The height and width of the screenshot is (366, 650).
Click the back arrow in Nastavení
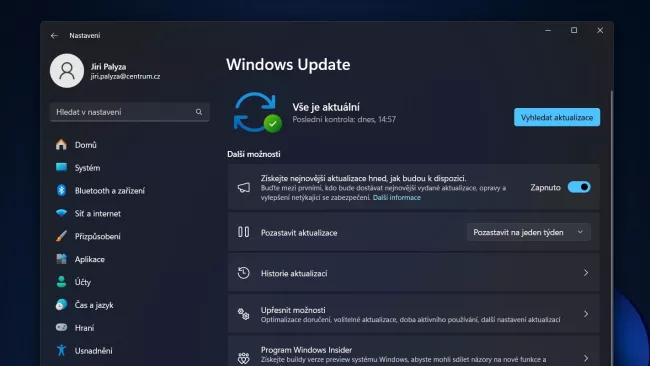click(x=54, y=36)
